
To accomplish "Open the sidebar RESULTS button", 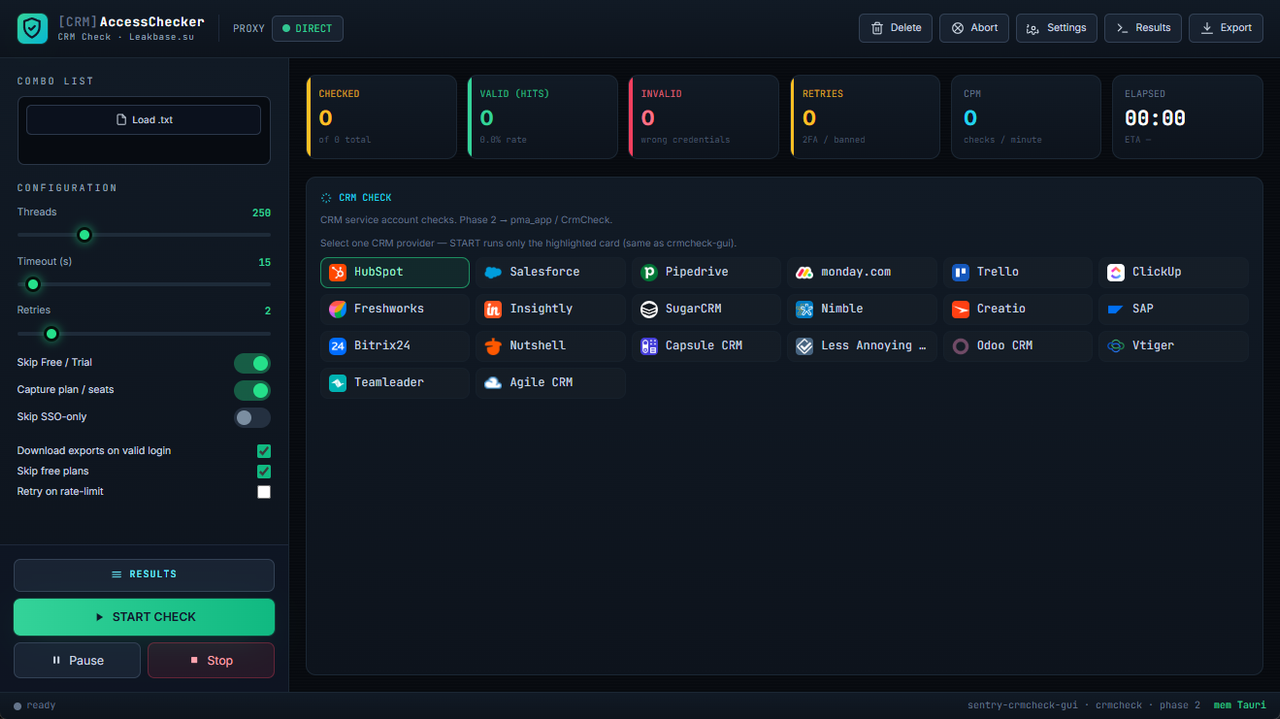I will click(x=144, y=574).
